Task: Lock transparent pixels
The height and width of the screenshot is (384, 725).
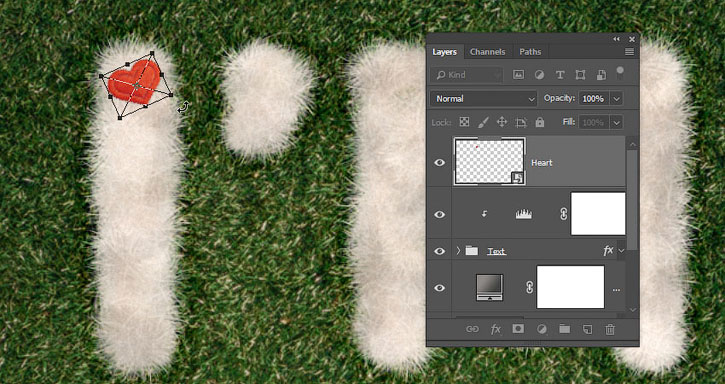Action: pyautogui.click(x=464, y=122)
